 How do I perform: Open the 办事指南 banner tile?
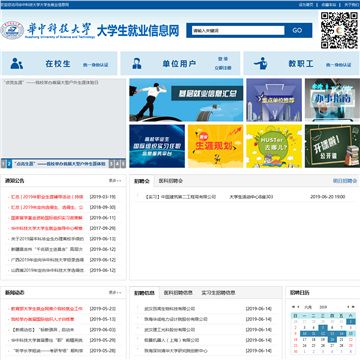(332, 100)
